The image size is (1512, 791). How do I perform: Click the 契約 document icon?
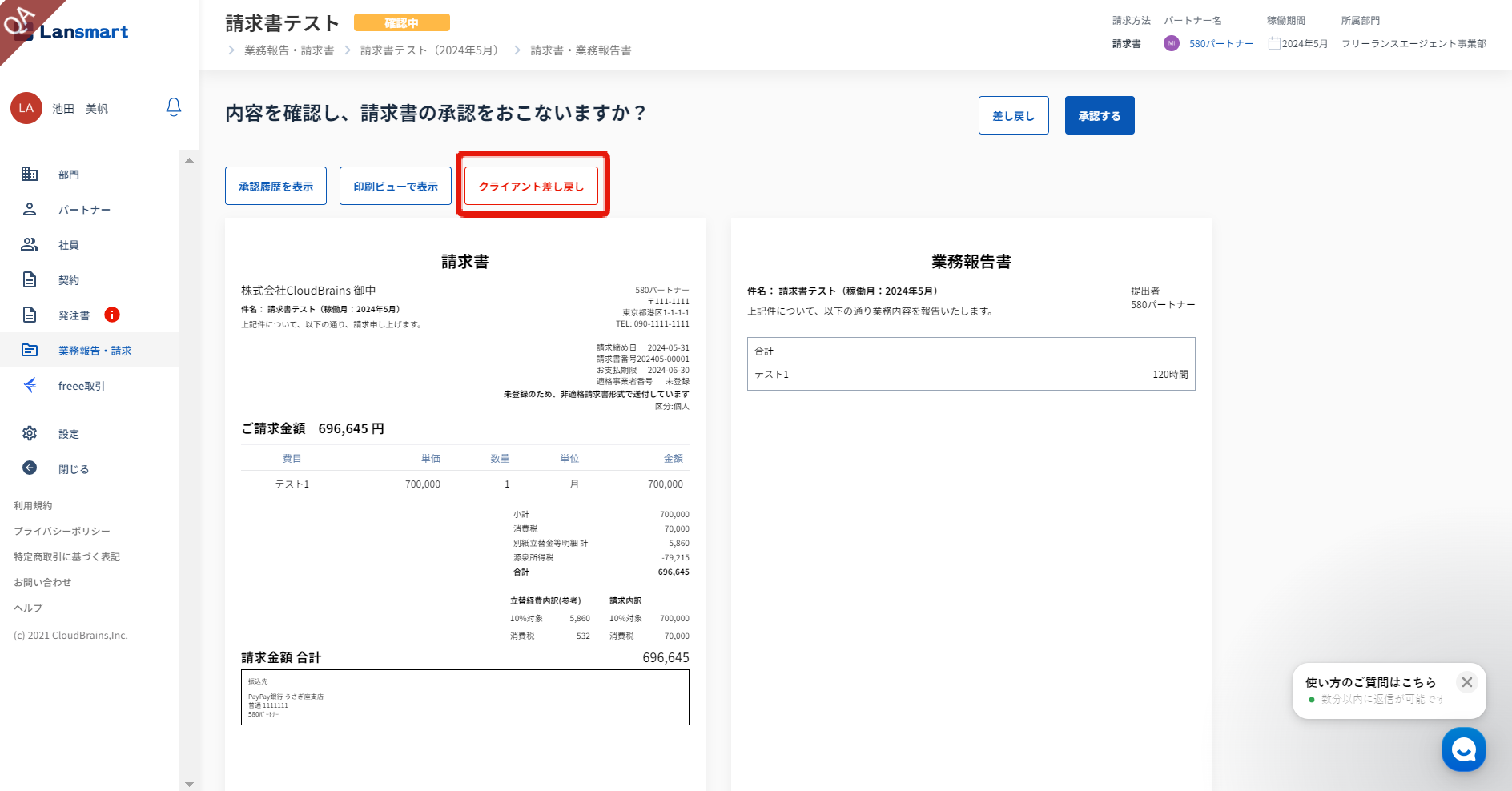30,279
